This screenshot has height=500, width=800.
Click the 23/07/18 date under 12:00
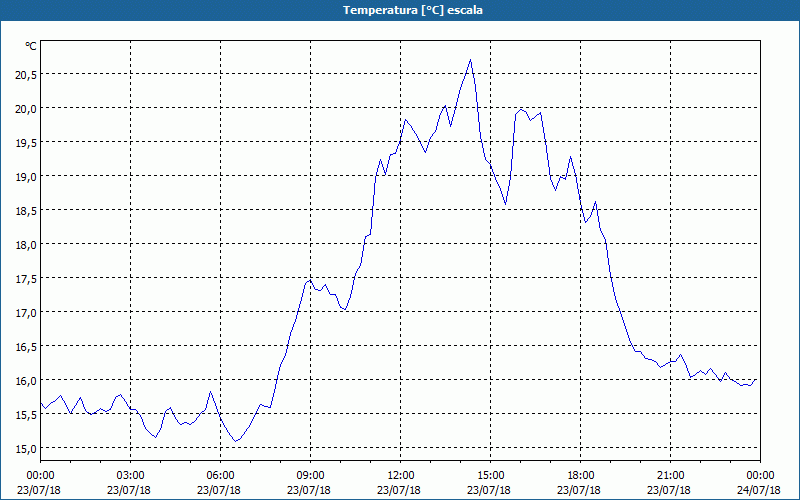coord(399,490)
